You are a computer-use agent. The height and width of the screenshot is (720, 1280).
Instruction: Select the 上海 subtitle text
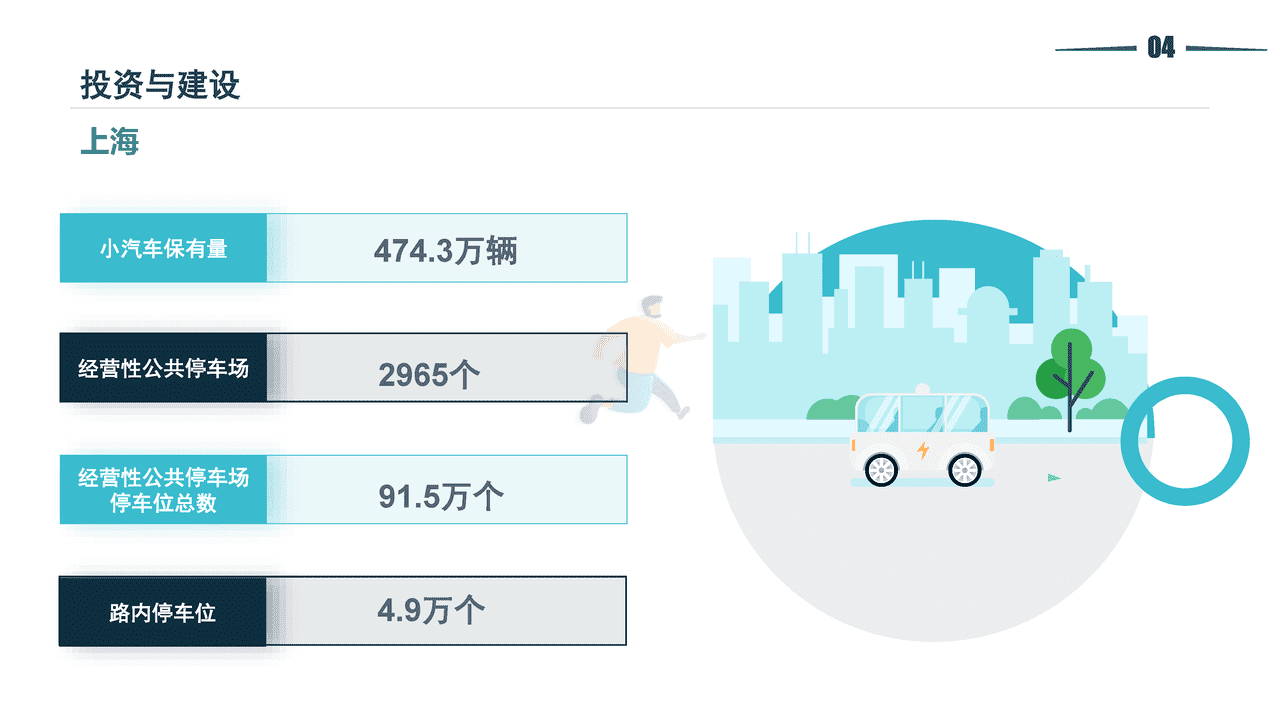coord(110,142)
